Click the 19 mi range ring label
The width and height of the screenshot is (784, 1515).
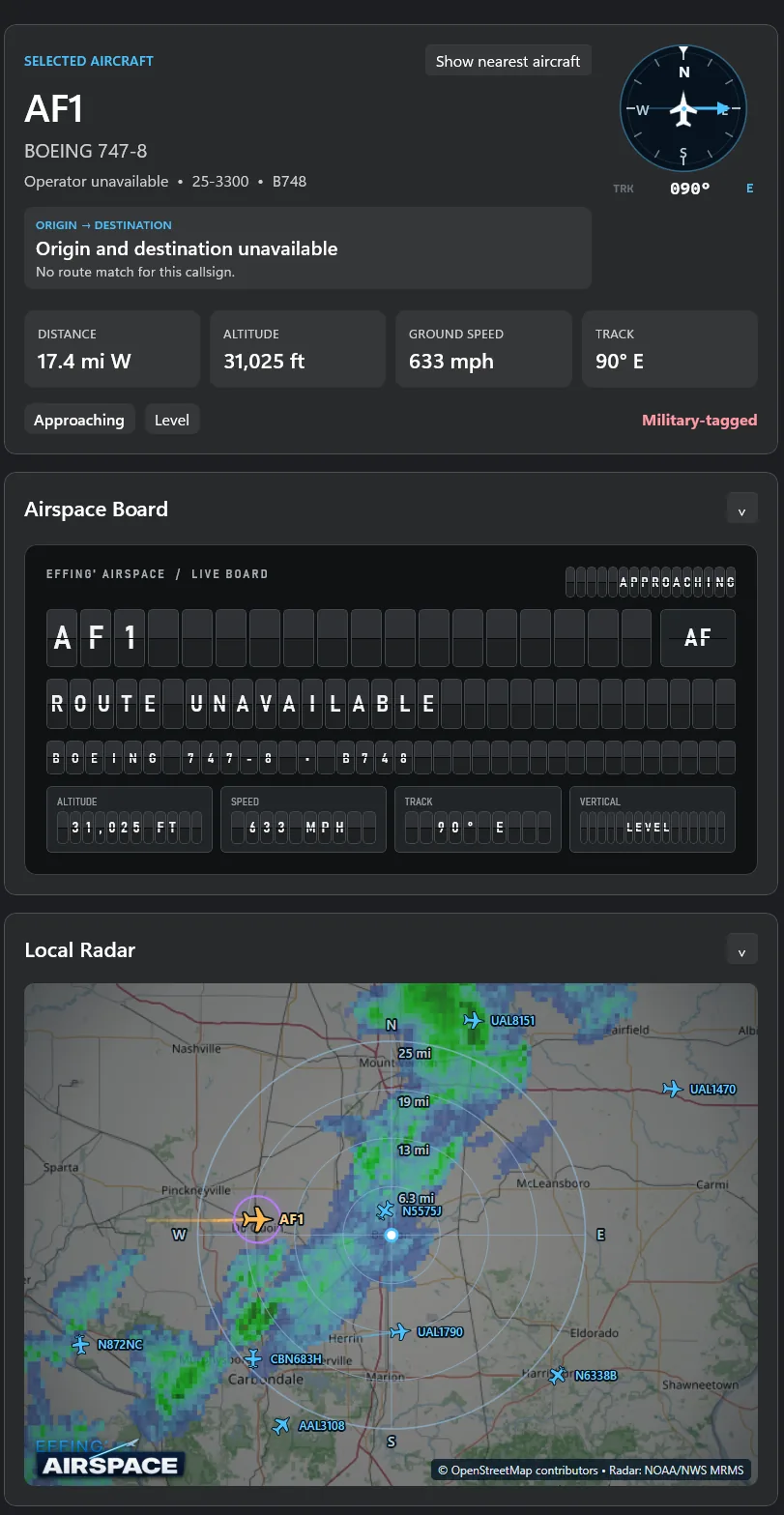click(414, 1101)
